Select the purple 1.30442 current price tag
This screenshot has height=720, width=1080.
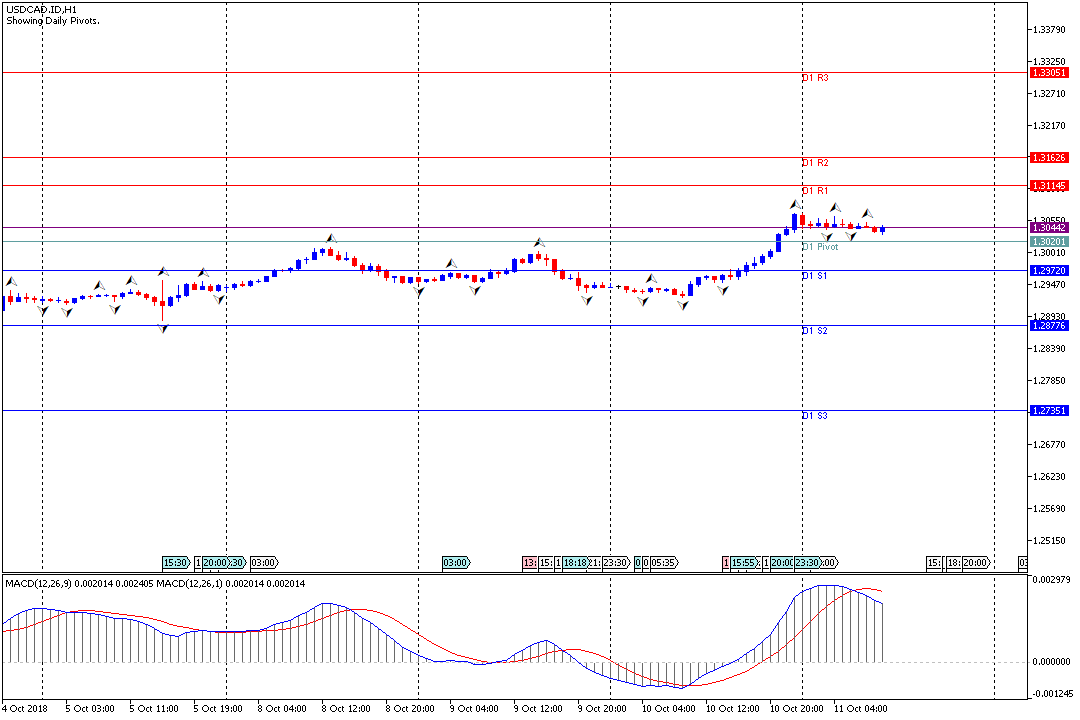point(1049,227)
